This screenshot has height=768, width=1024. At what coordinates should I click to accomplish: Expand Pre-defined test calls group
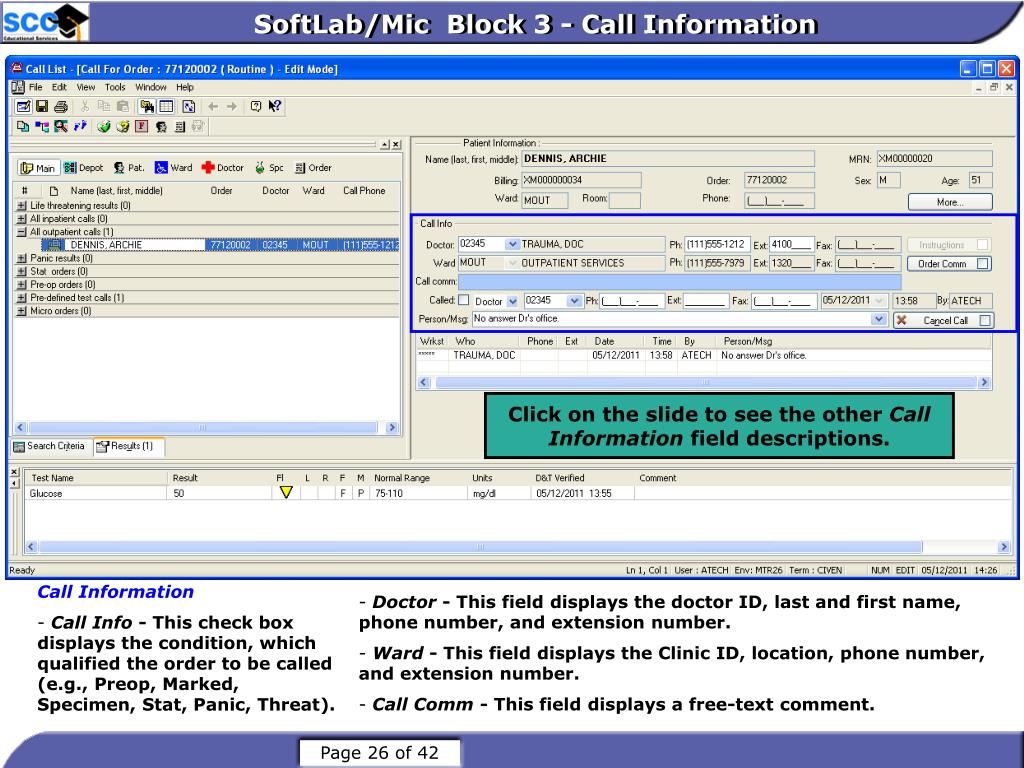(x=22, y=298)
